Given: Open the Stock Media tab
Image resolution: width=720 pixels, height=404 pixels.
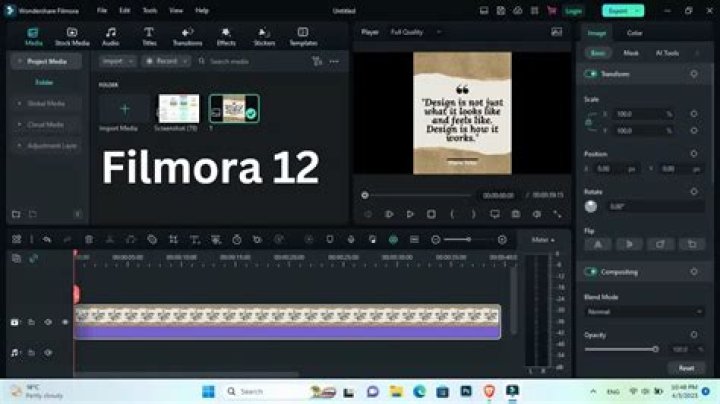Looking at the screenshot, I should [x=72, y=37].
